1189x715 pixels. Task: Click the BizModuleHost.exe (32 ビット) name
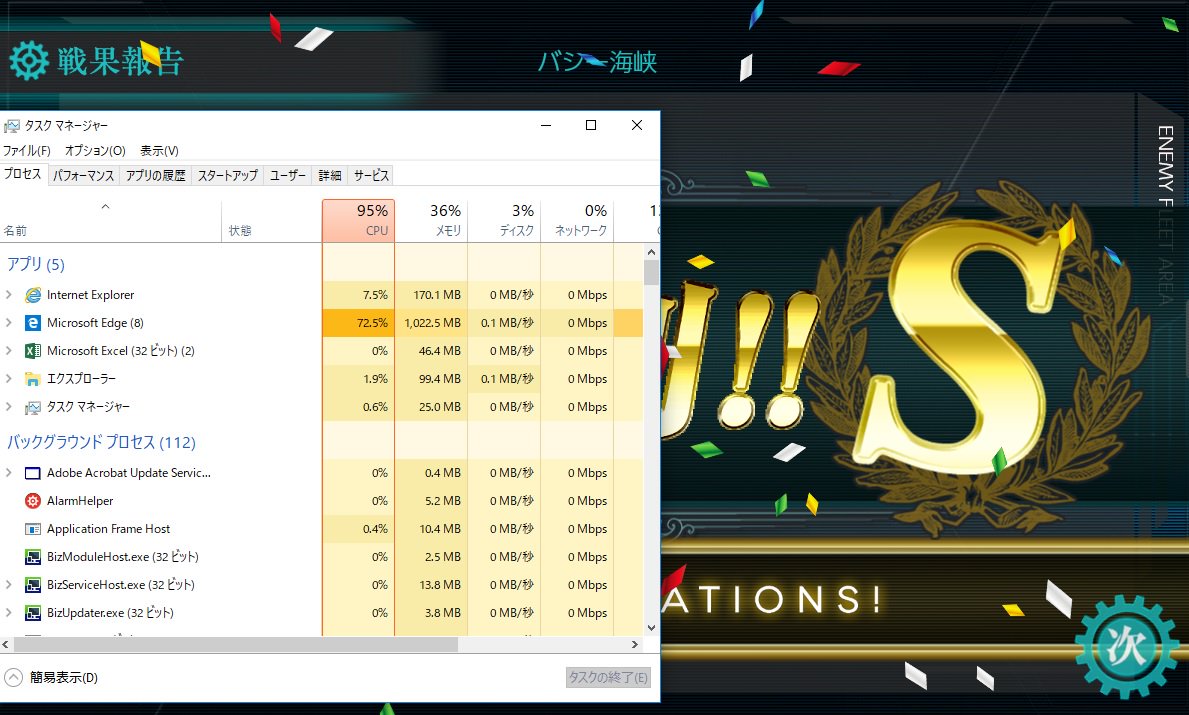click(123, 557)
